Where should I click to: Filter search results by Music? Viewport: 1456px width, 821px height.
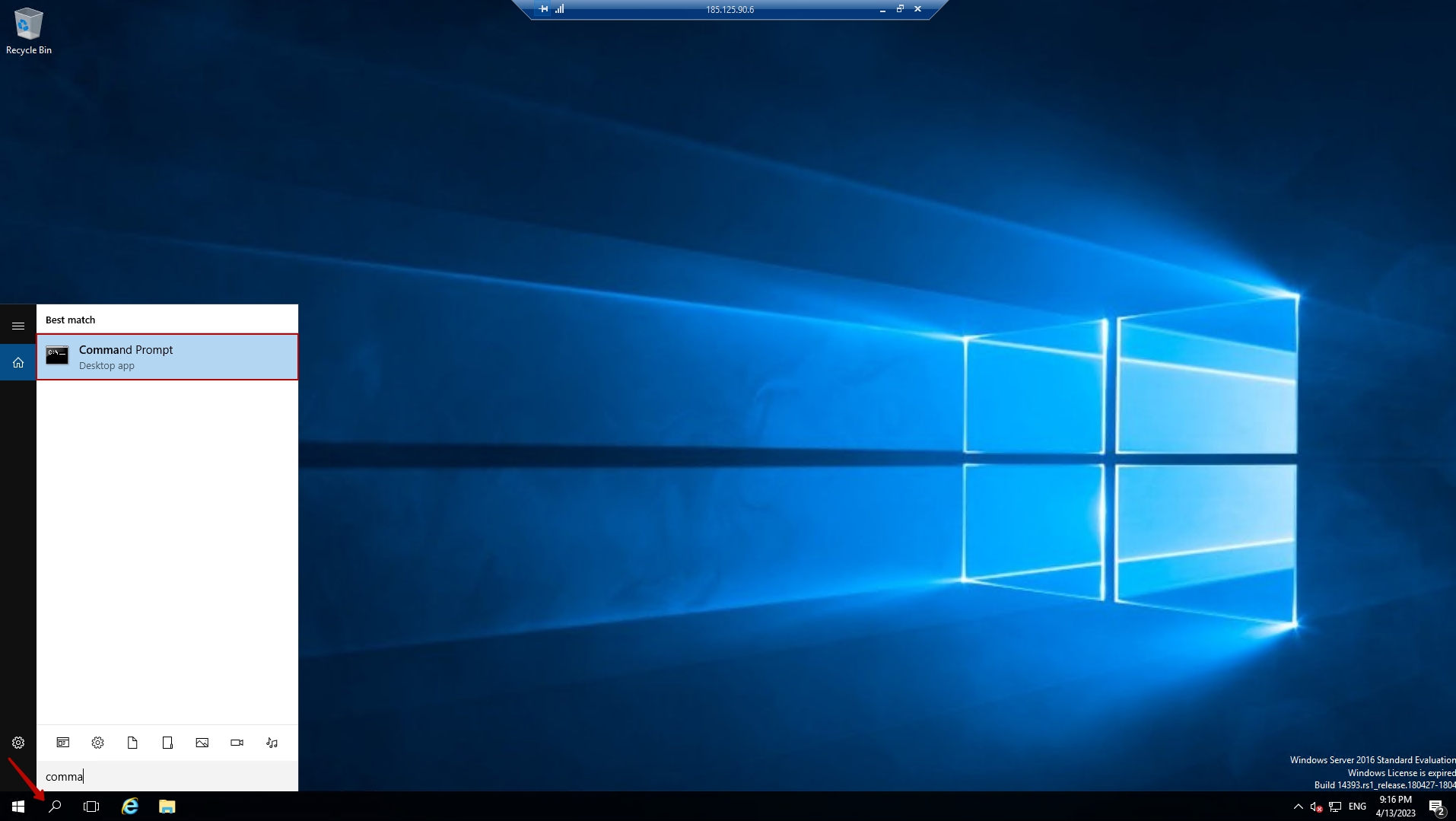(272, 743)
